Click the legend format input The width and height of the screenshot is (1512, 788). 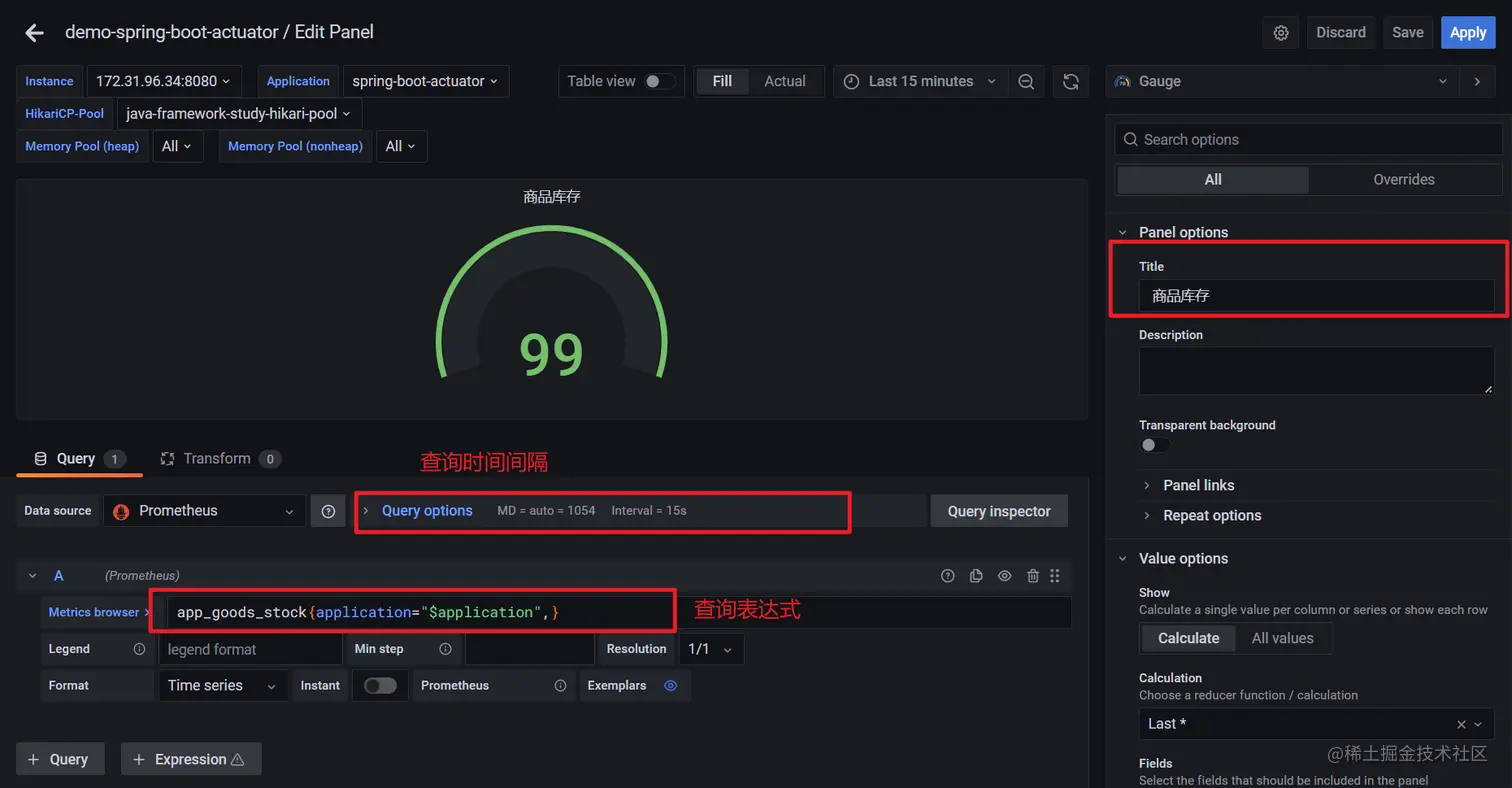coord(250,649)
